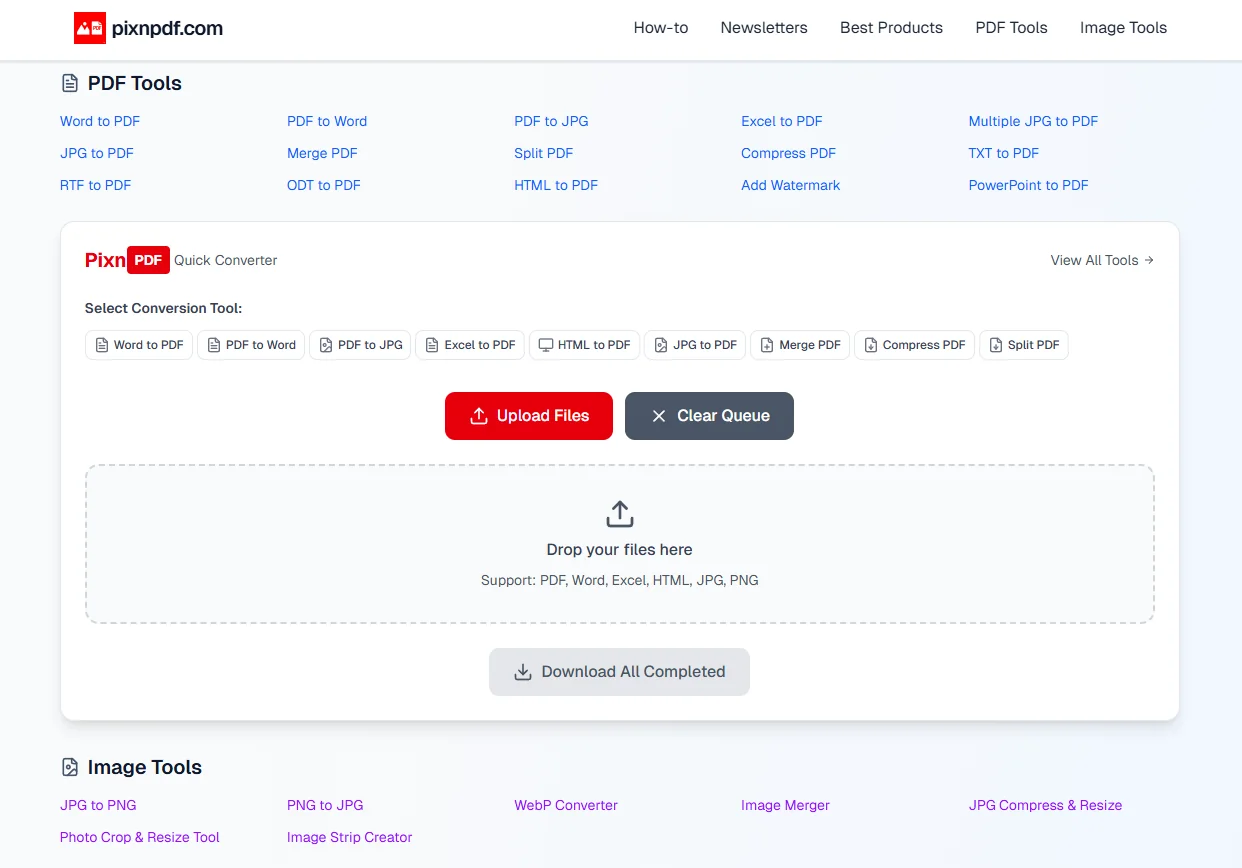Select the PDF to JPG converter chip
Viewport: 1242px width, 868px height.
point(360,344)
